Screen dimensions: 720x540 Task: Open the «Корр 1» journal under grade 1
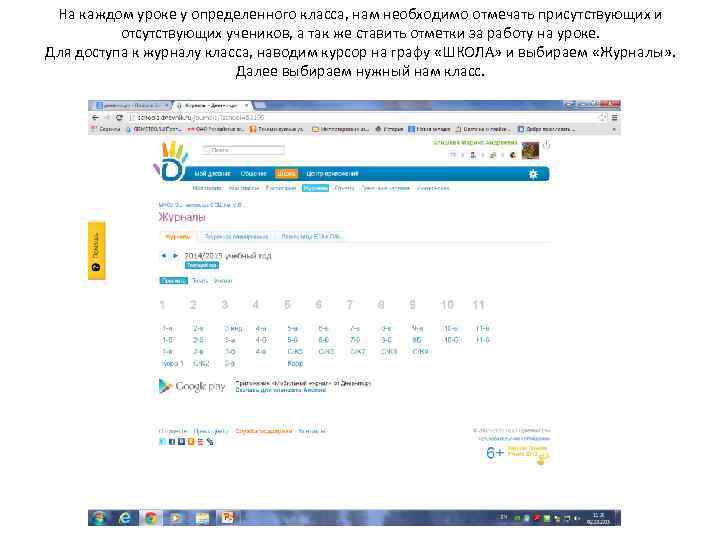(x=173, y=363)
